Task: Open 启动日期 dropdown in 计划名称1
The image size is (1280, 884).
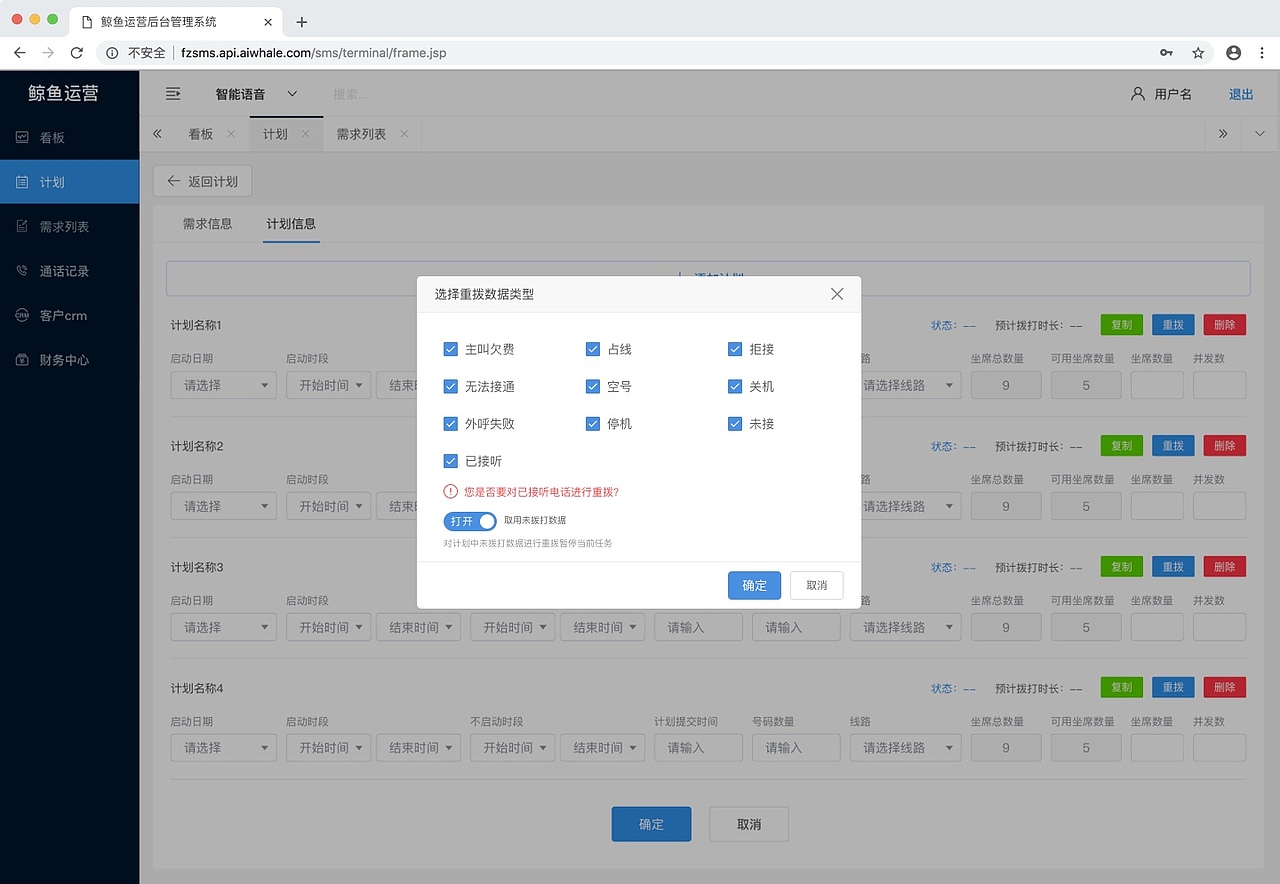Action: [223, 385]
